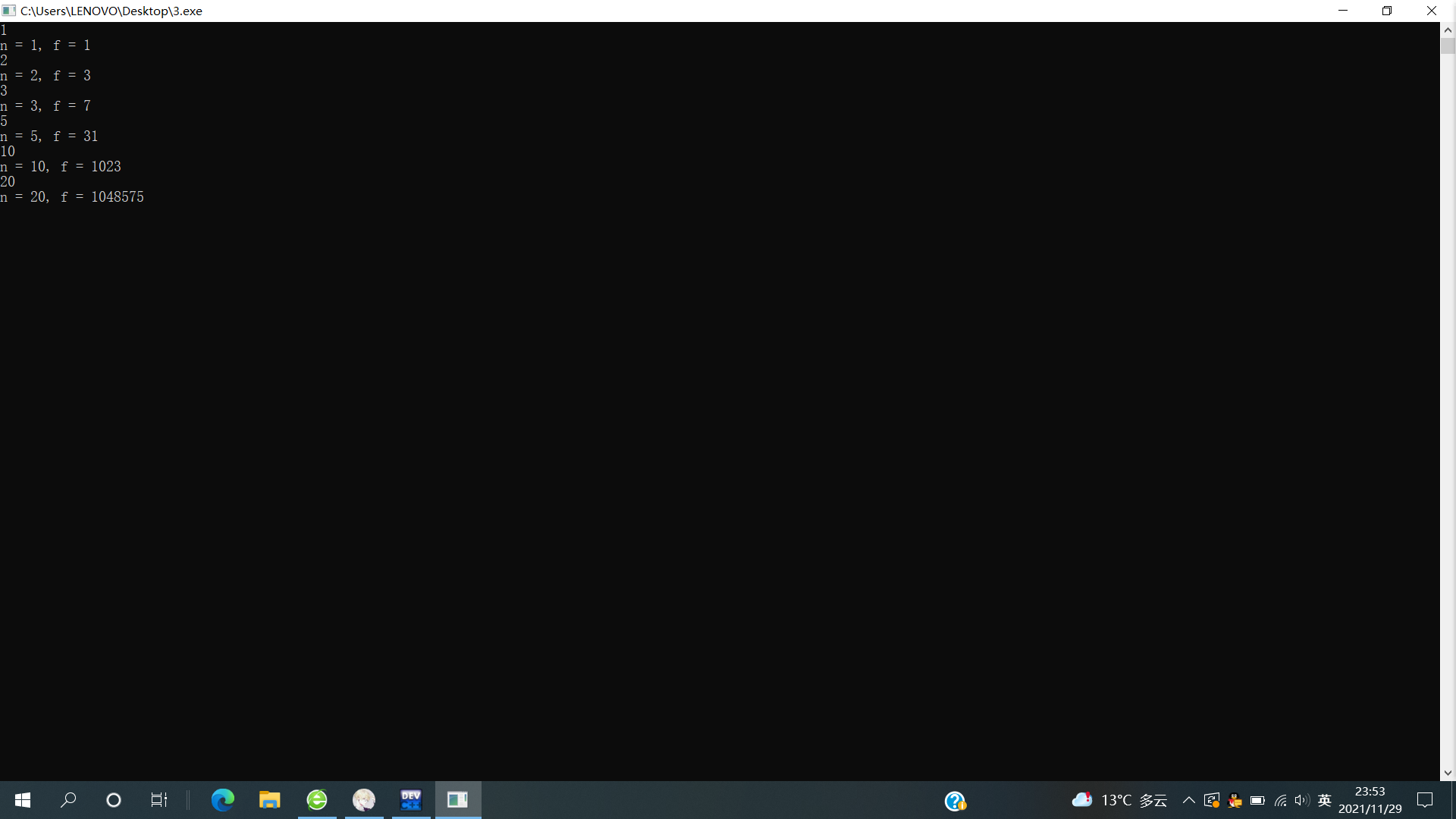
Task: Expand hidden system tray icons chevron
Action: [x=1188, y=800]
